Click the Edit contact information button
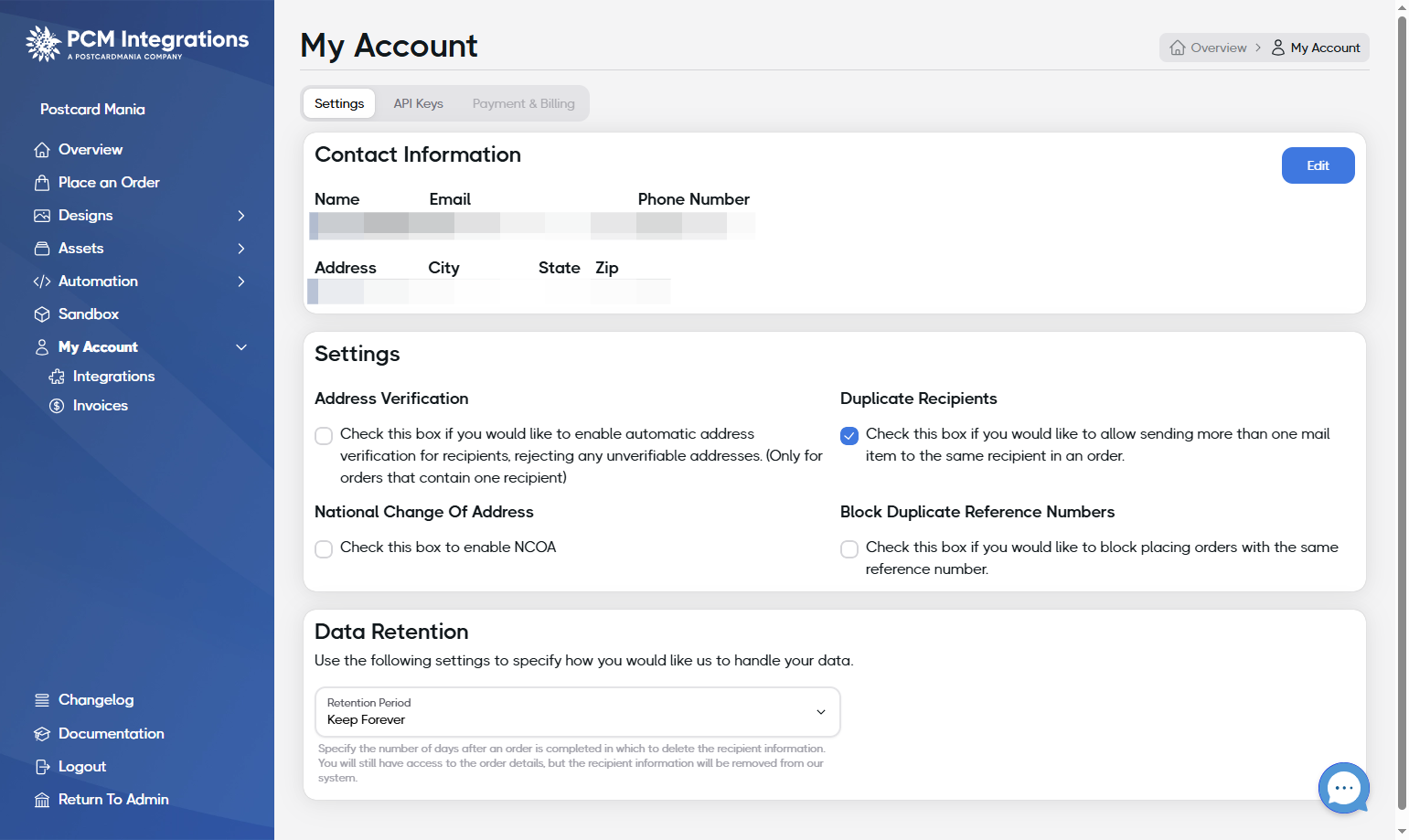Screen dimensions: 1409x840 (1318, 165)
